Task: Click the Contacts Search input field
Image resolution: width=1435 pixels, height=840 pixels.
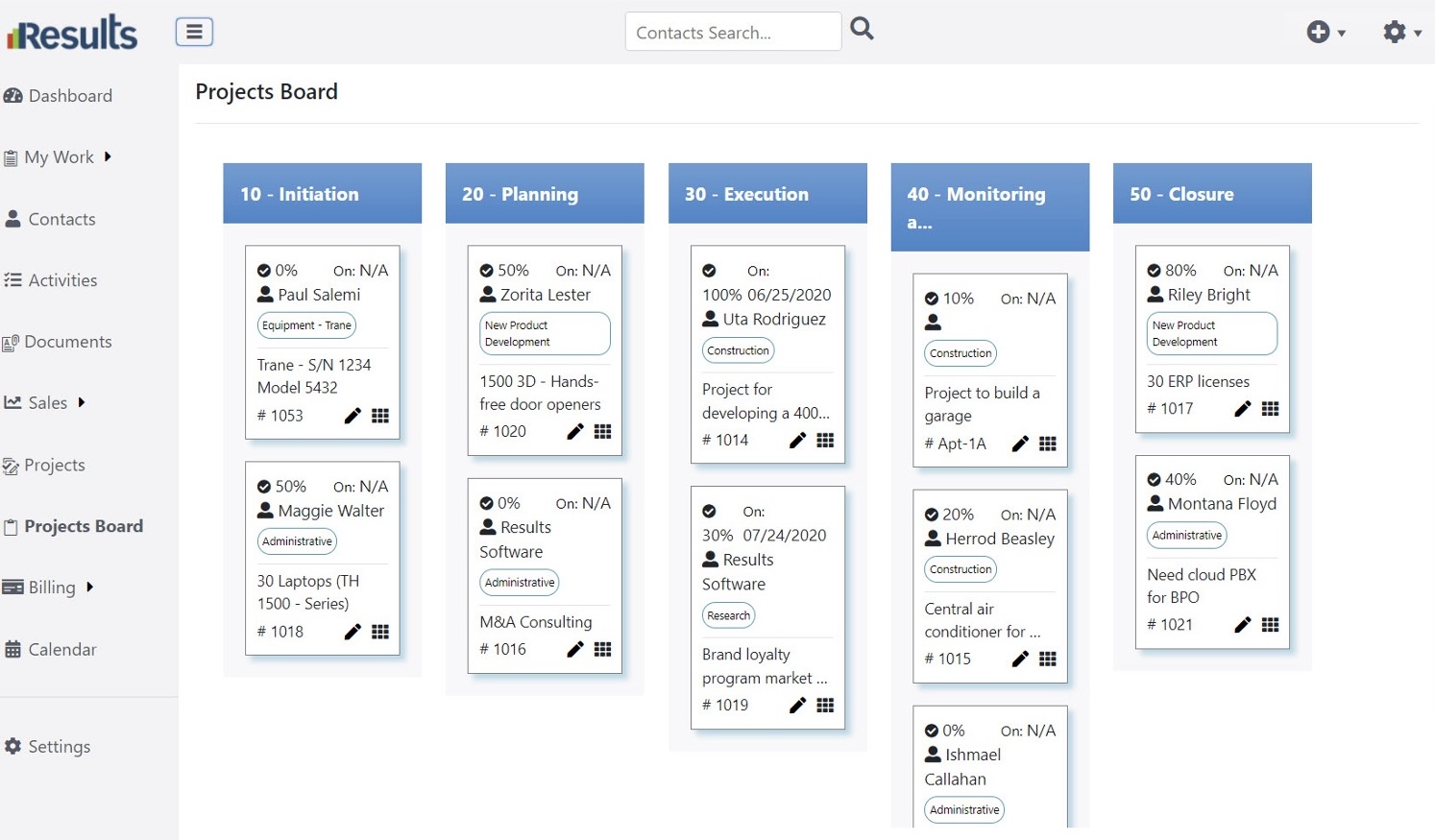Action: (x=733, y=33)
